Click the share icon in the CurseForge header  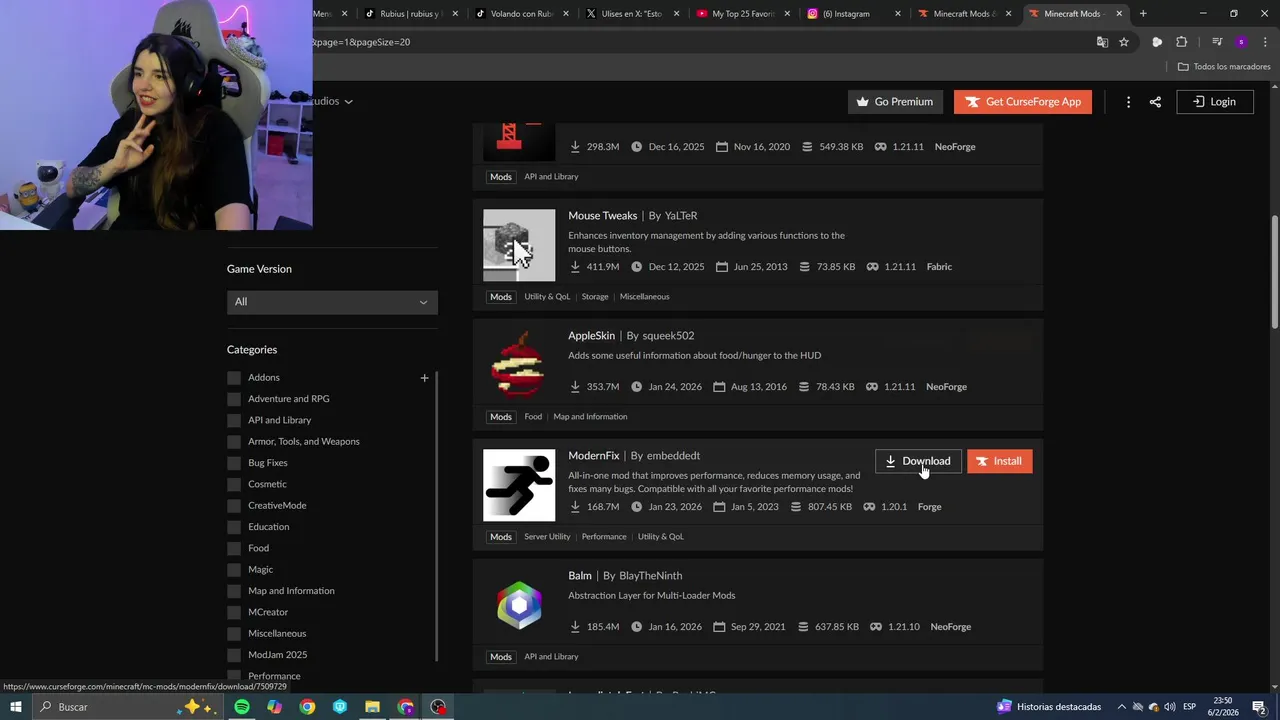click(1155, 102)
